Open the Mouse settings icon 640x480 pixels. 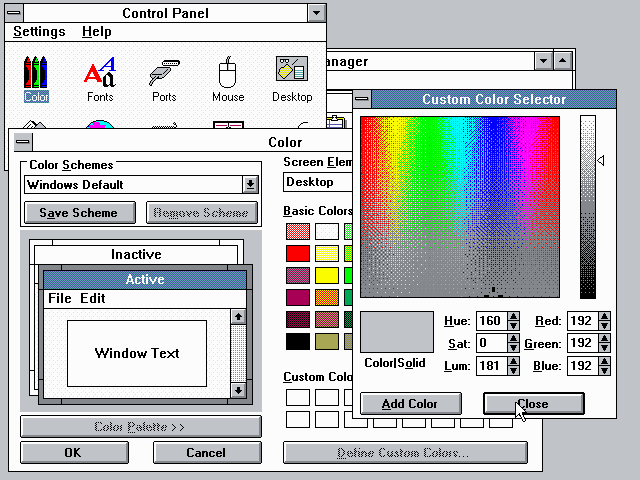(x=228, y=73)
